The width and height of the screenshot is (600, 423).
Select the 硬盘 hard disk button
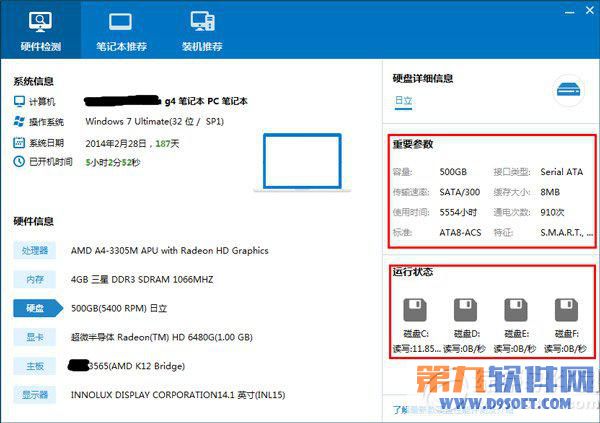click(38, 308)
